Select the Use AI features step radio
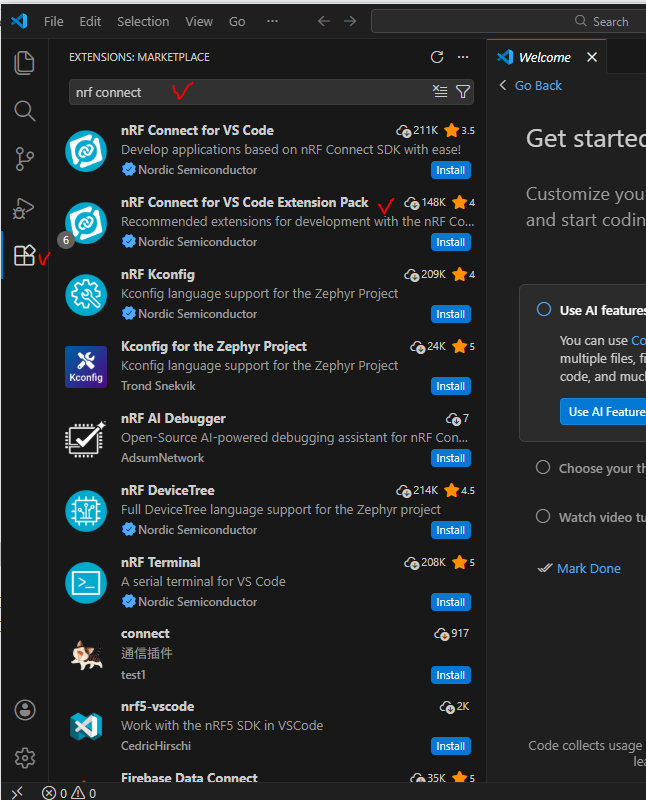646x800 pixels. pyautogui.click(x=544, y=309)
